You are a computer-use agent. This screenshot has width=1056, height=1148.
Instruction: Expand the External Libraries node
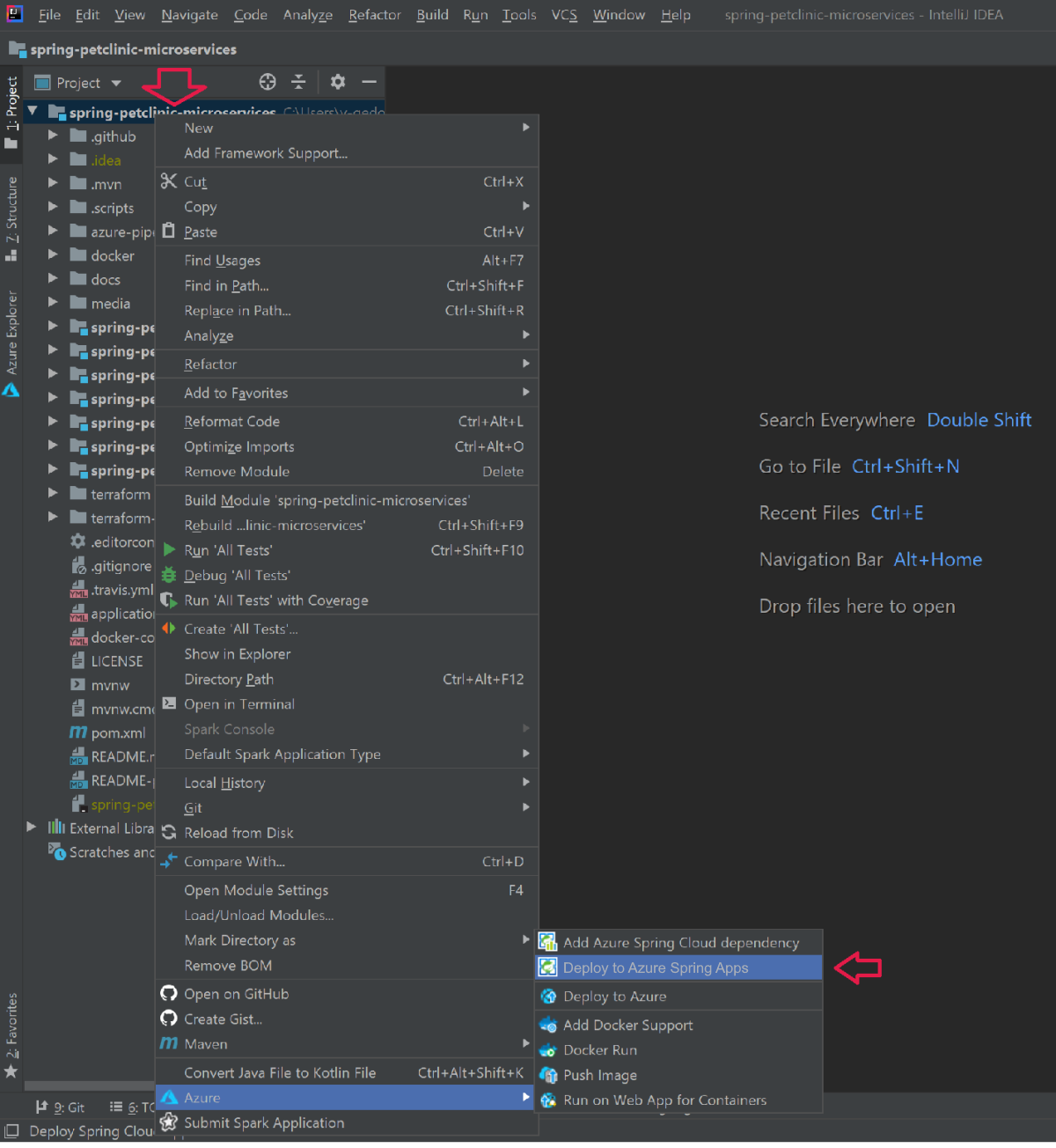point(32,827)
